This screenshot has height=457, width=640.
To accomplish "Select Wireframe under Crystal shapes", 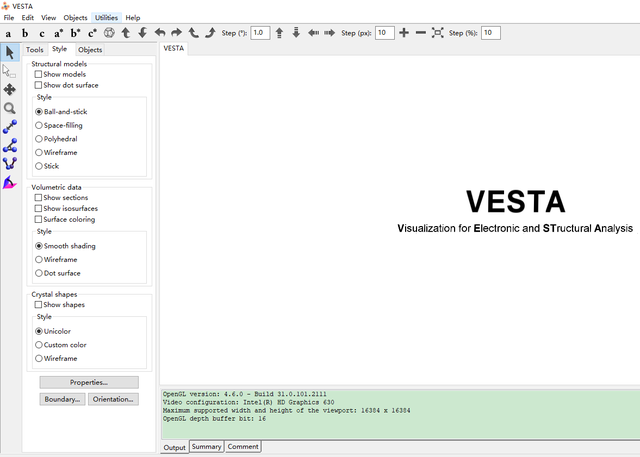I will point(39,359).
